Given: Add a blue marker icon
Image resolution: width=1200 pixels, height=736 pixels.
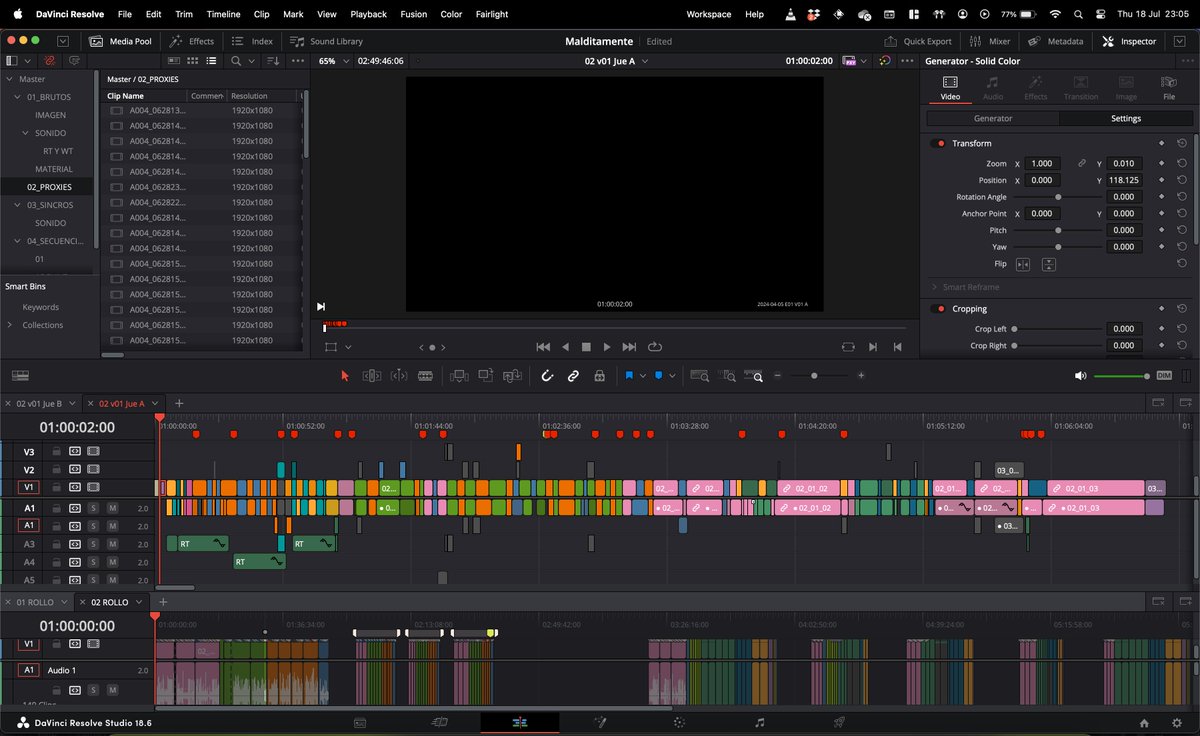Looking at the screenshot, I should (x=659, y=376).
